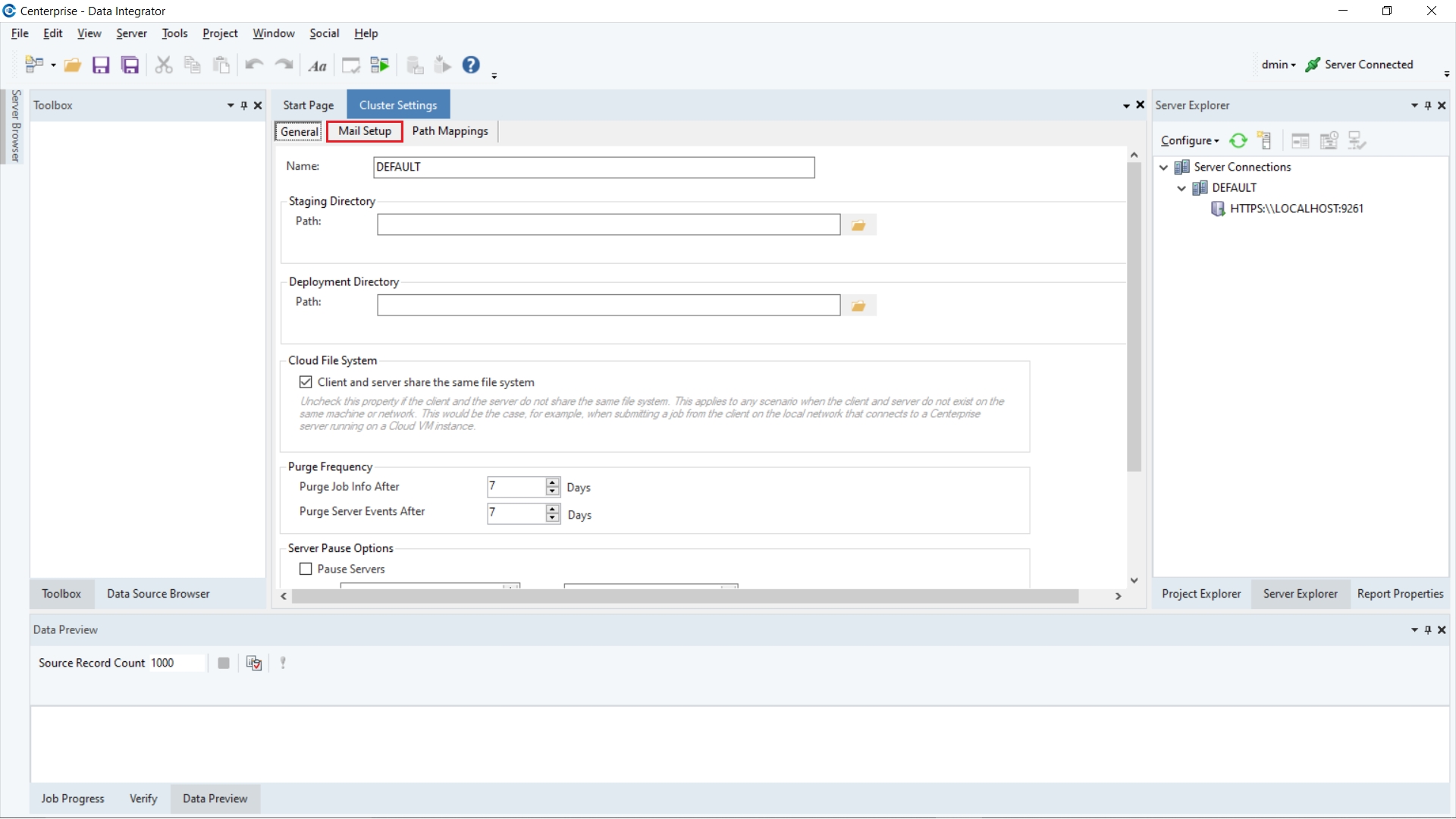Open the Project menu
This screenshot has width=1456, height=819.
(x=220, y=33)
